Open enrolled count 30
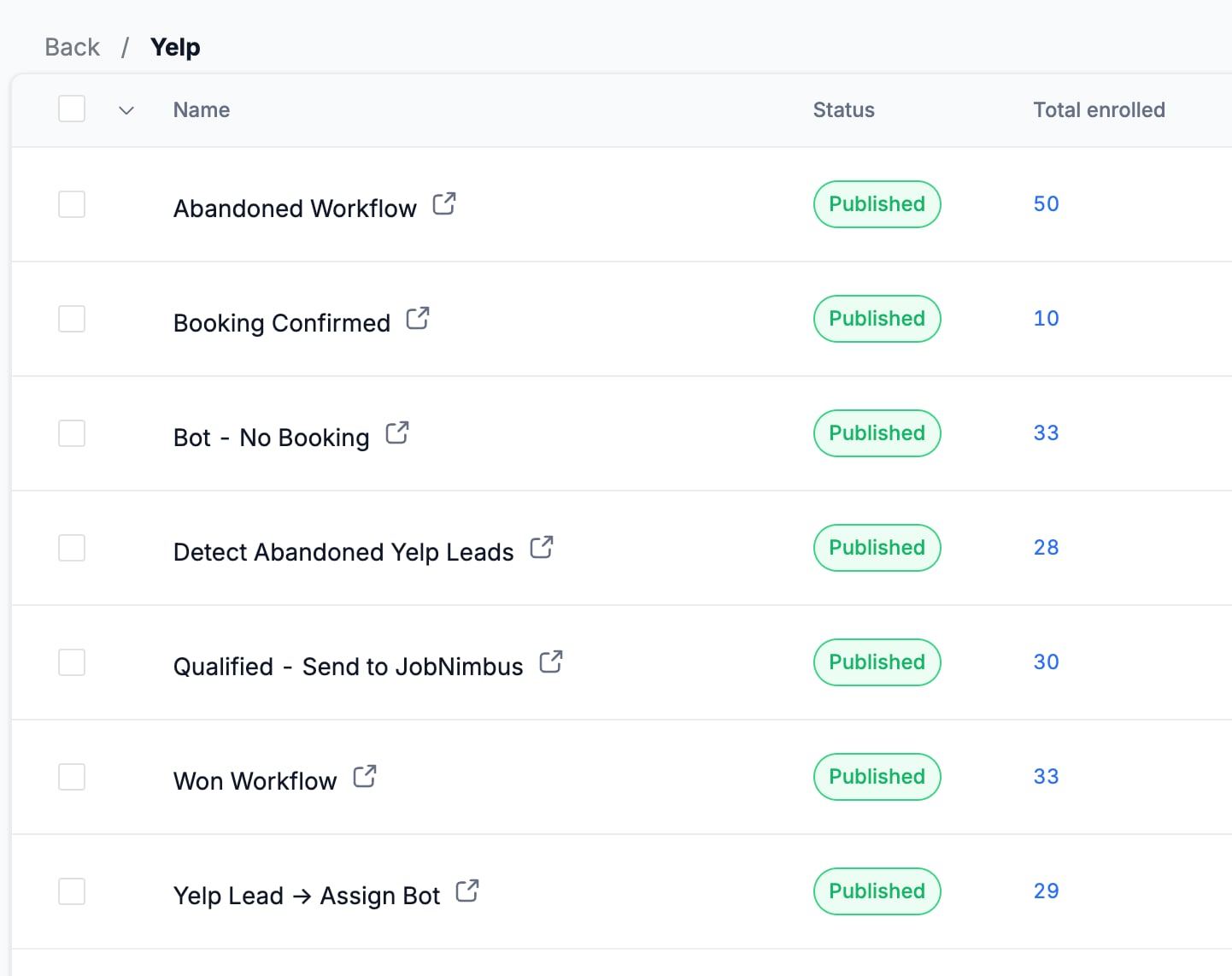 pyautogui.click(x=1047, y=661)
